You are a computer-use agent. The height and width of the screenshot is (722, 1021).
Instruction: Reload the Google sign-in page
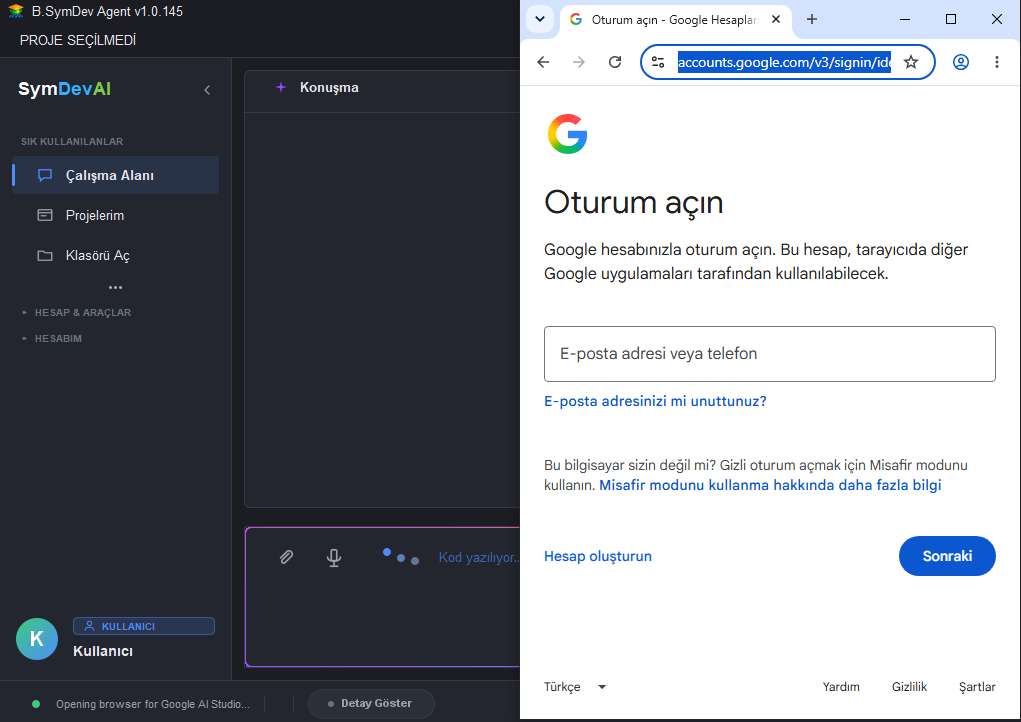[615, 62]
